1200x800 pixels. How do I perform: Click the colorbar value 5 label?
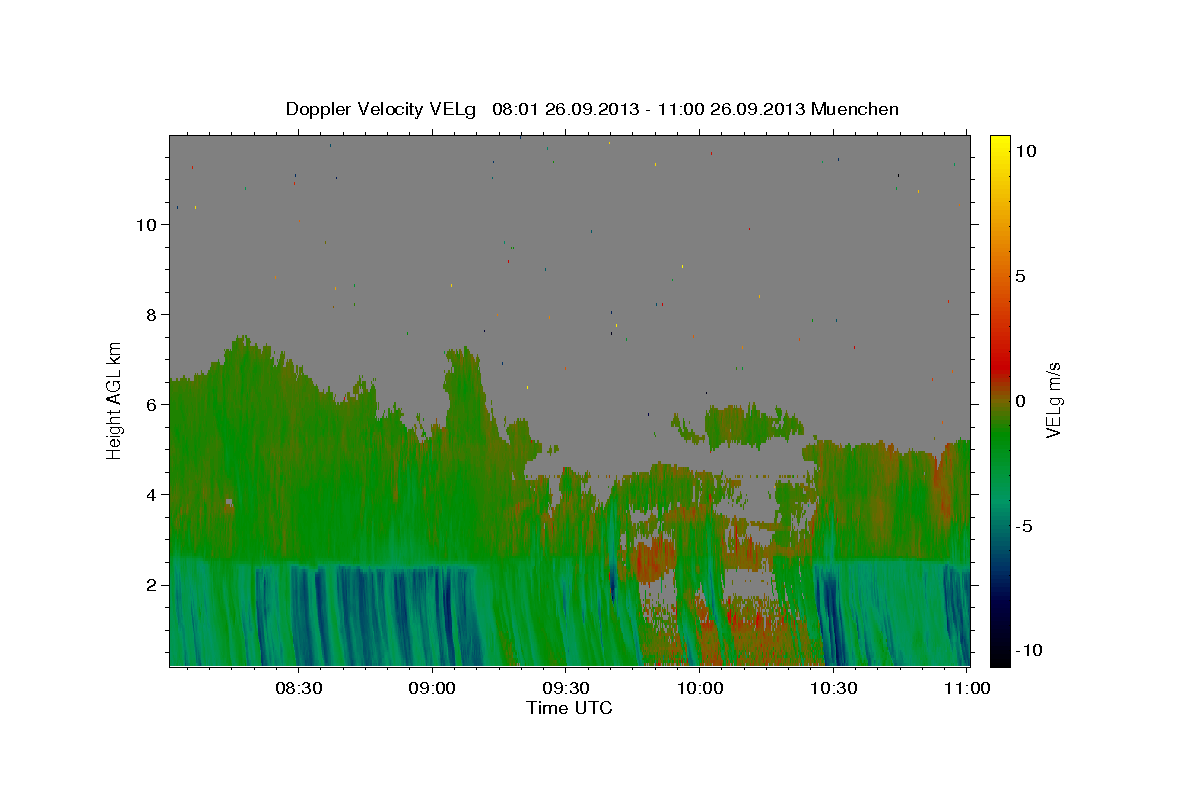point(1020,276)
